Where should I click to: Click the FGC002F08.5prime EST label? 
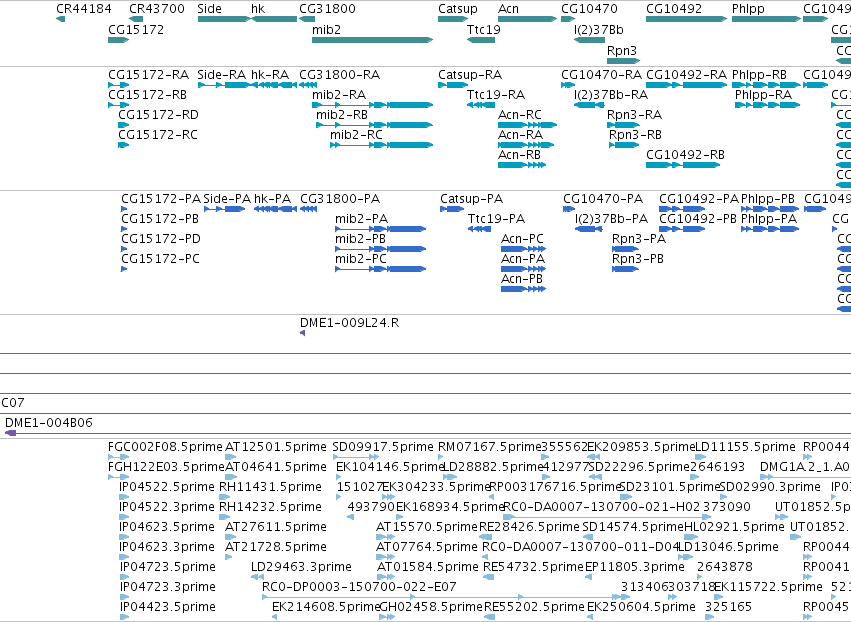166,447
